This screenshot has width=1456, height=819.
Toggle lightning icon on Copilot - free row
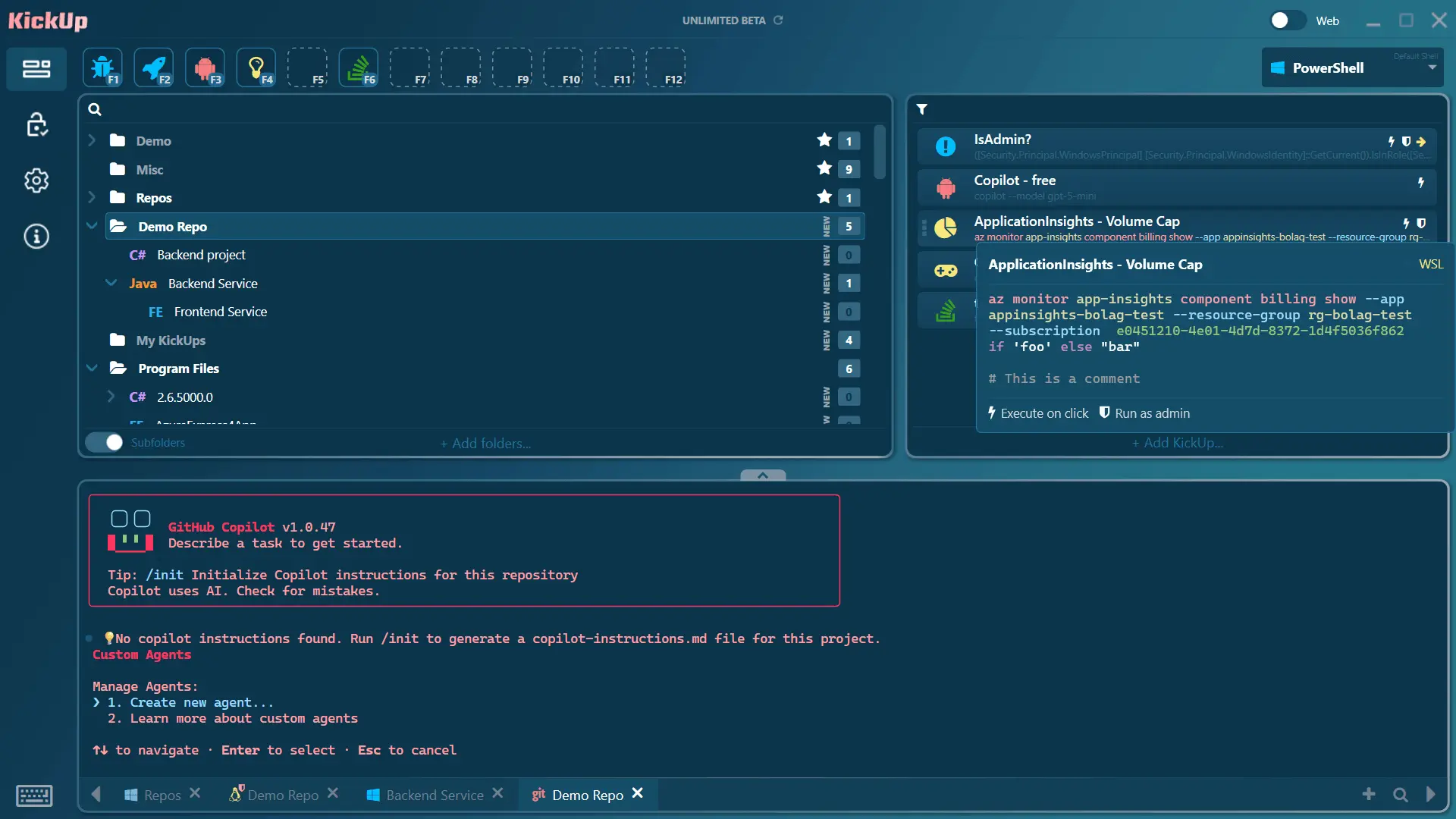[x=1421, y=182]
